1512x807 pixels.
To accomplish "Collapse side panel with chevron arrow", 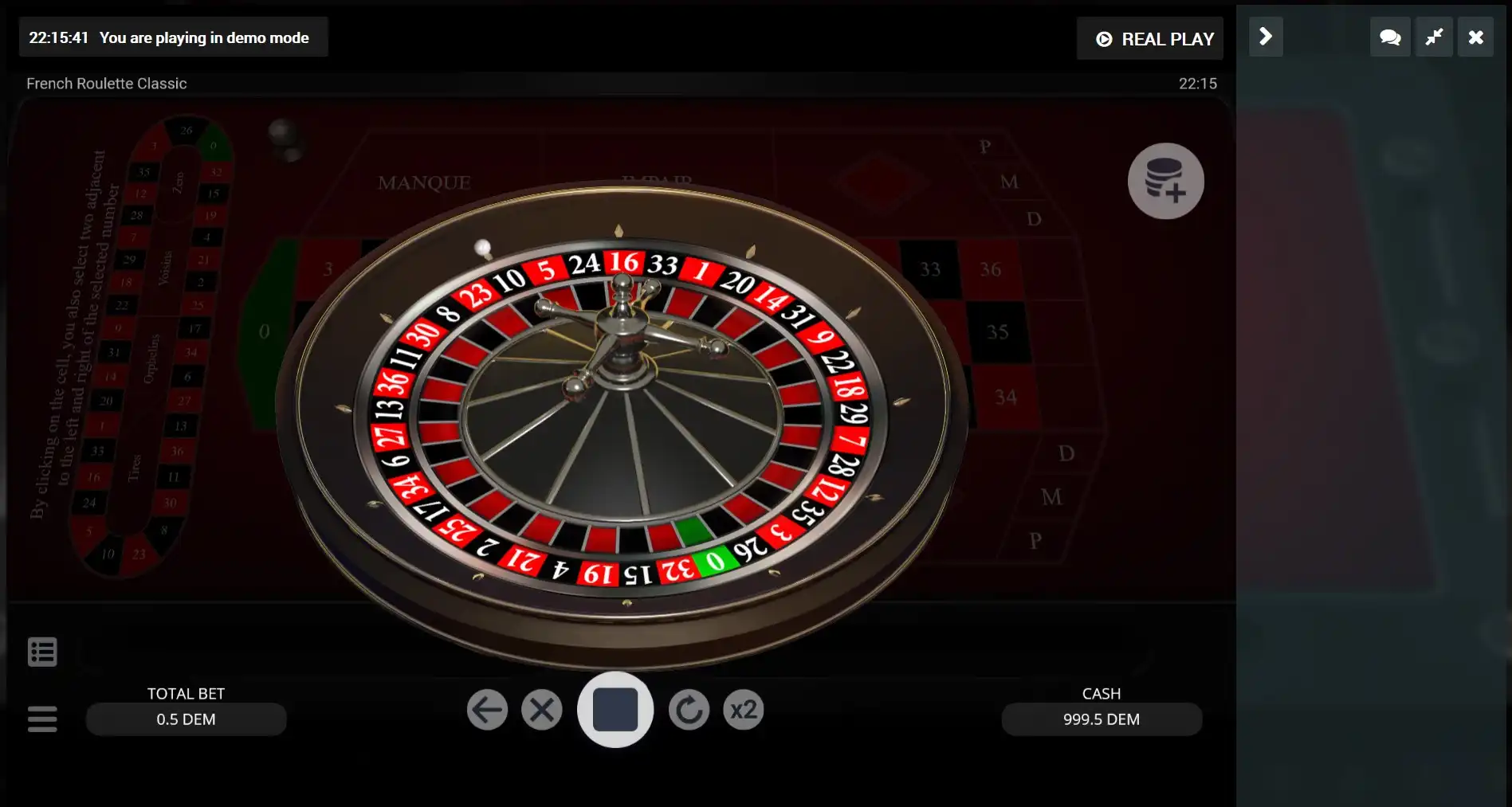I will (1266, 37).
